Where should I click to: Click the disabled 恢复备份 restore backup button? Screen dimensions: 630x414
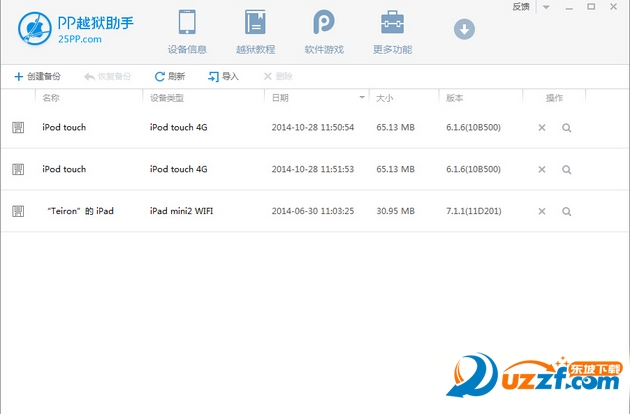(107, 76)
